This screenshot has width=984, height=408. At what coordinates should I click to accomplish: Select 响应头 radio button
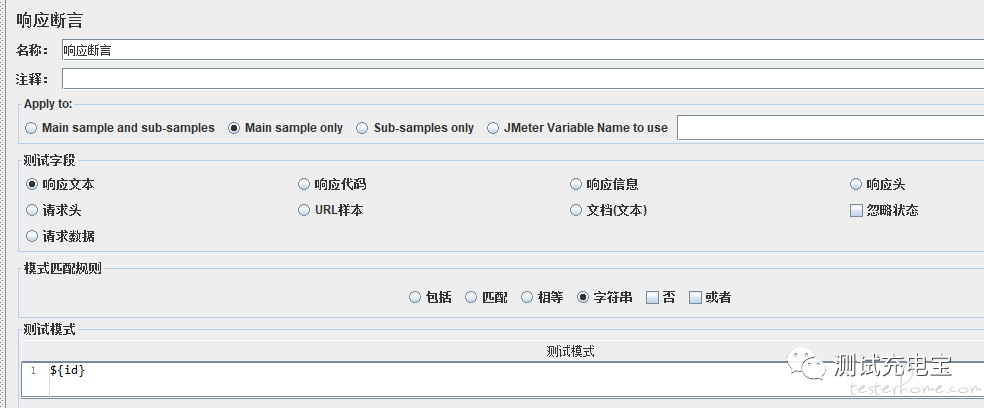[878, 185]
